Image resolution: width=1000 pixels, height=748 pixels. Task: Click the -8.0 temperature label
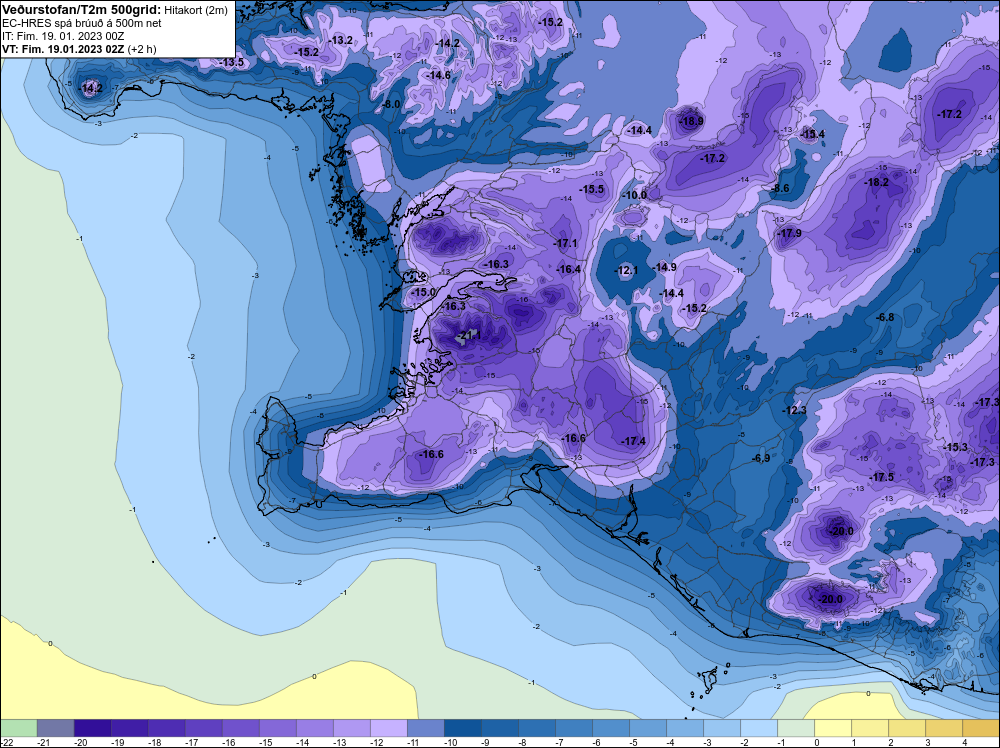point(391,104)
